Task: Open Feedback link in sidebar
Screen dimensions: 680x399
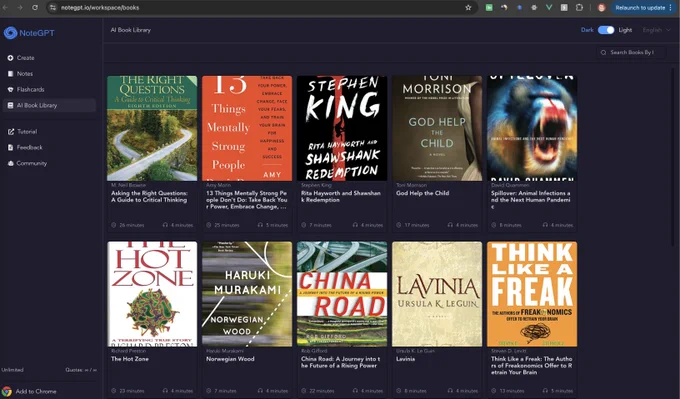Action: [x=29, y=147]
